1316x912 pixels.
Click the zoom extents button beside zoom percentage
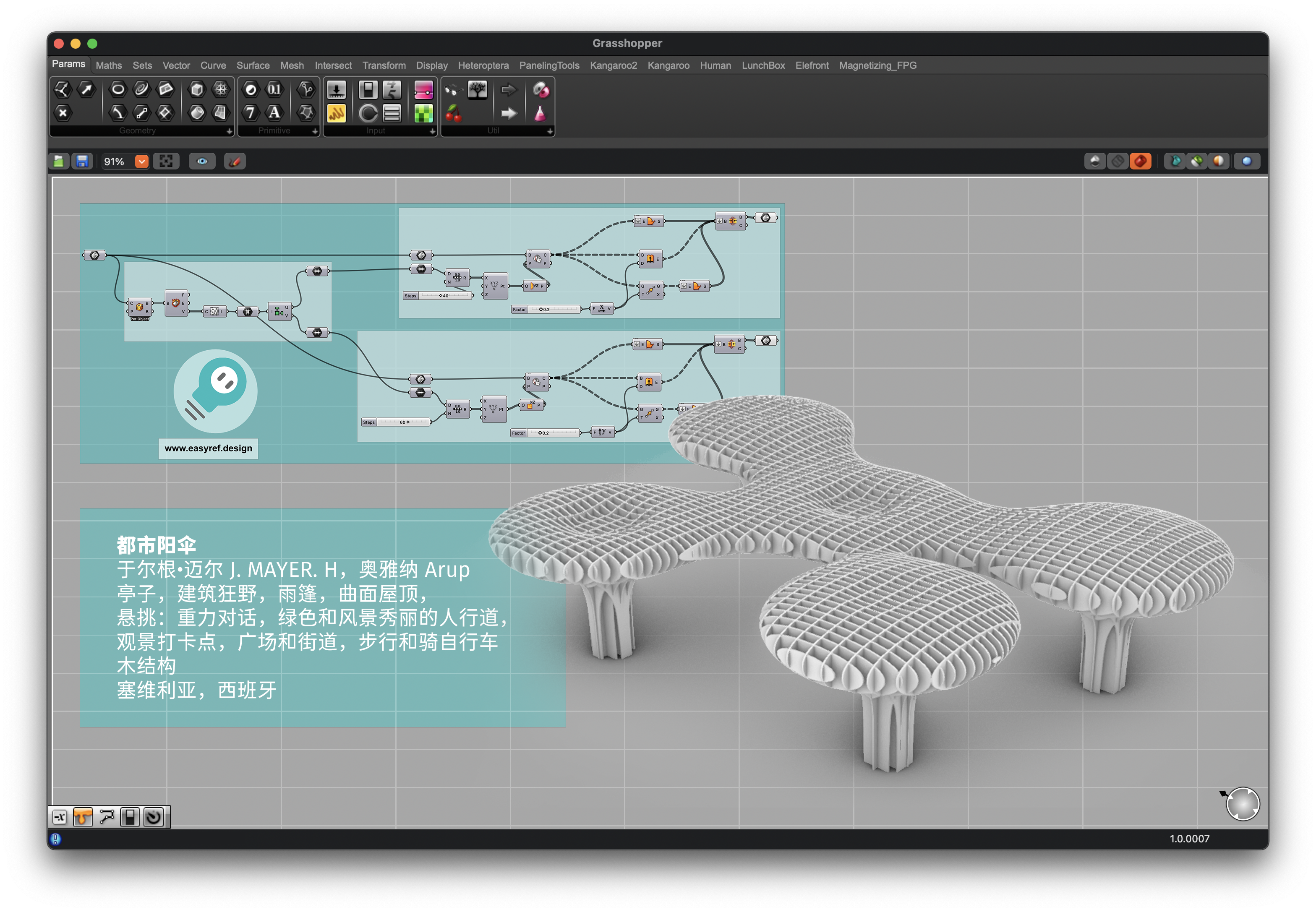[x=166, y=162]
